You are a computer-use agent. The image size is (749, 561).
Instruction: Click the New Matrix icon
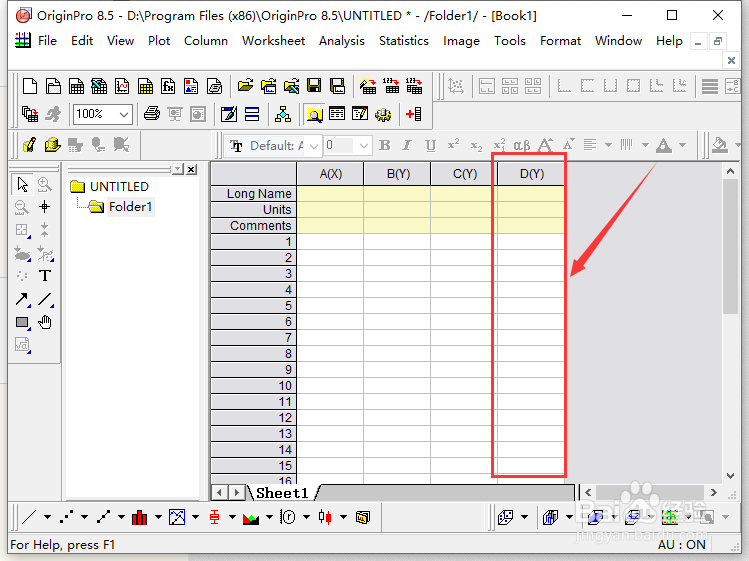(145, 86)
